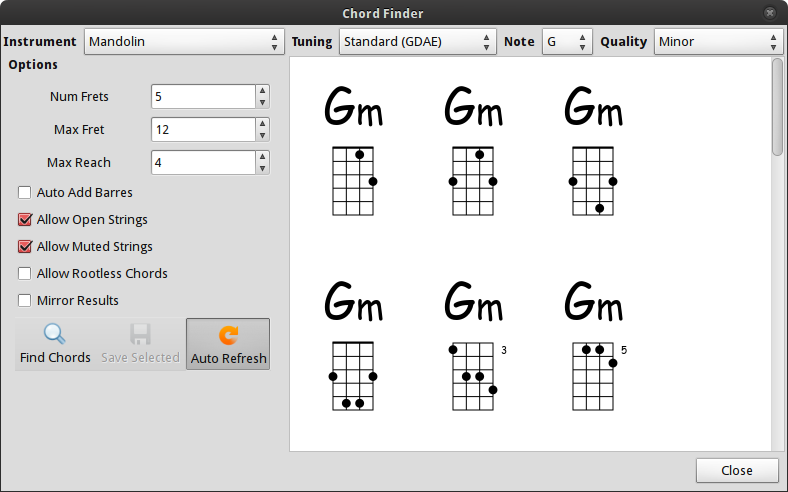
Task: Enable Auto Add Barres checkbox
Action: pos(25,192)
